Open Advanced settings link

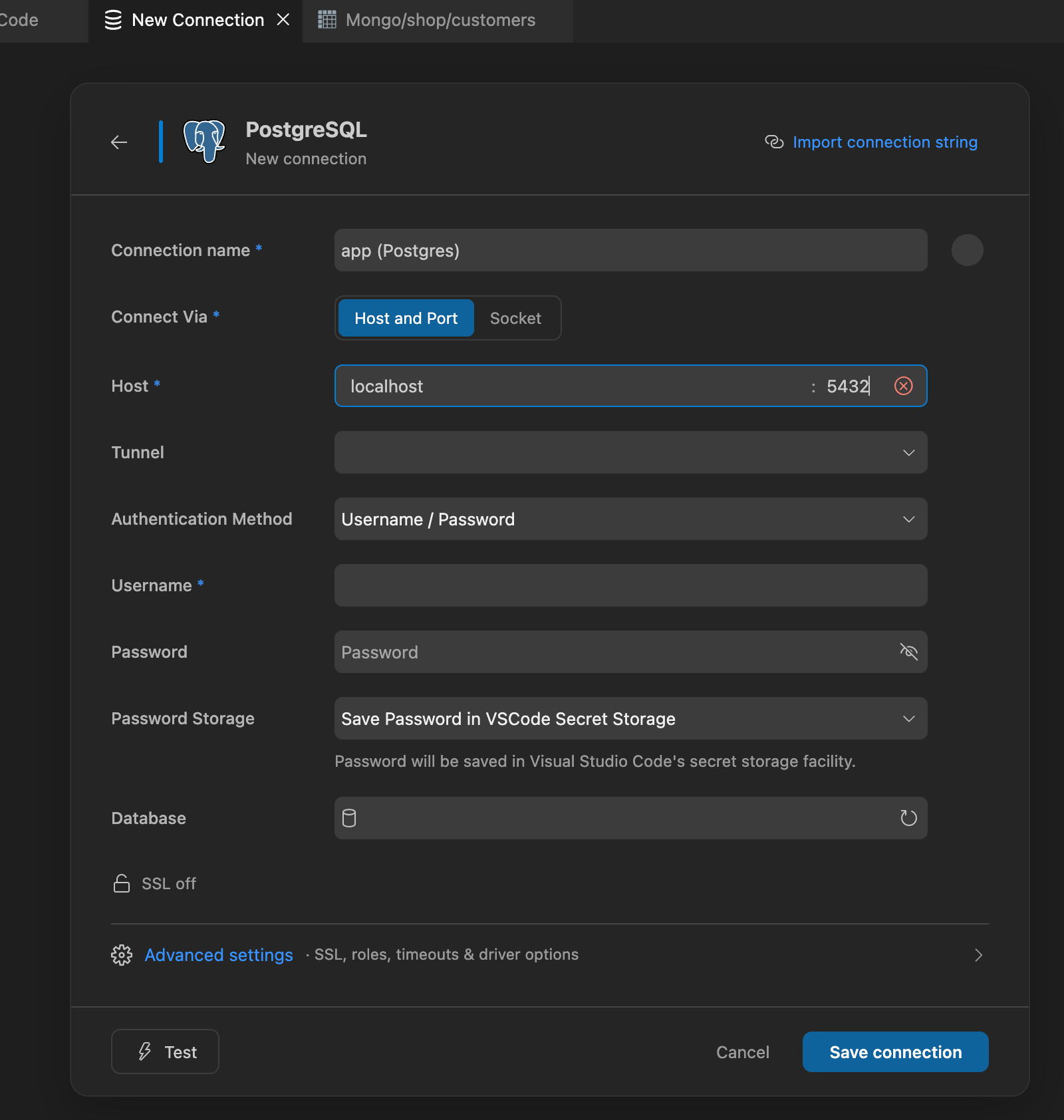[219, 955]
